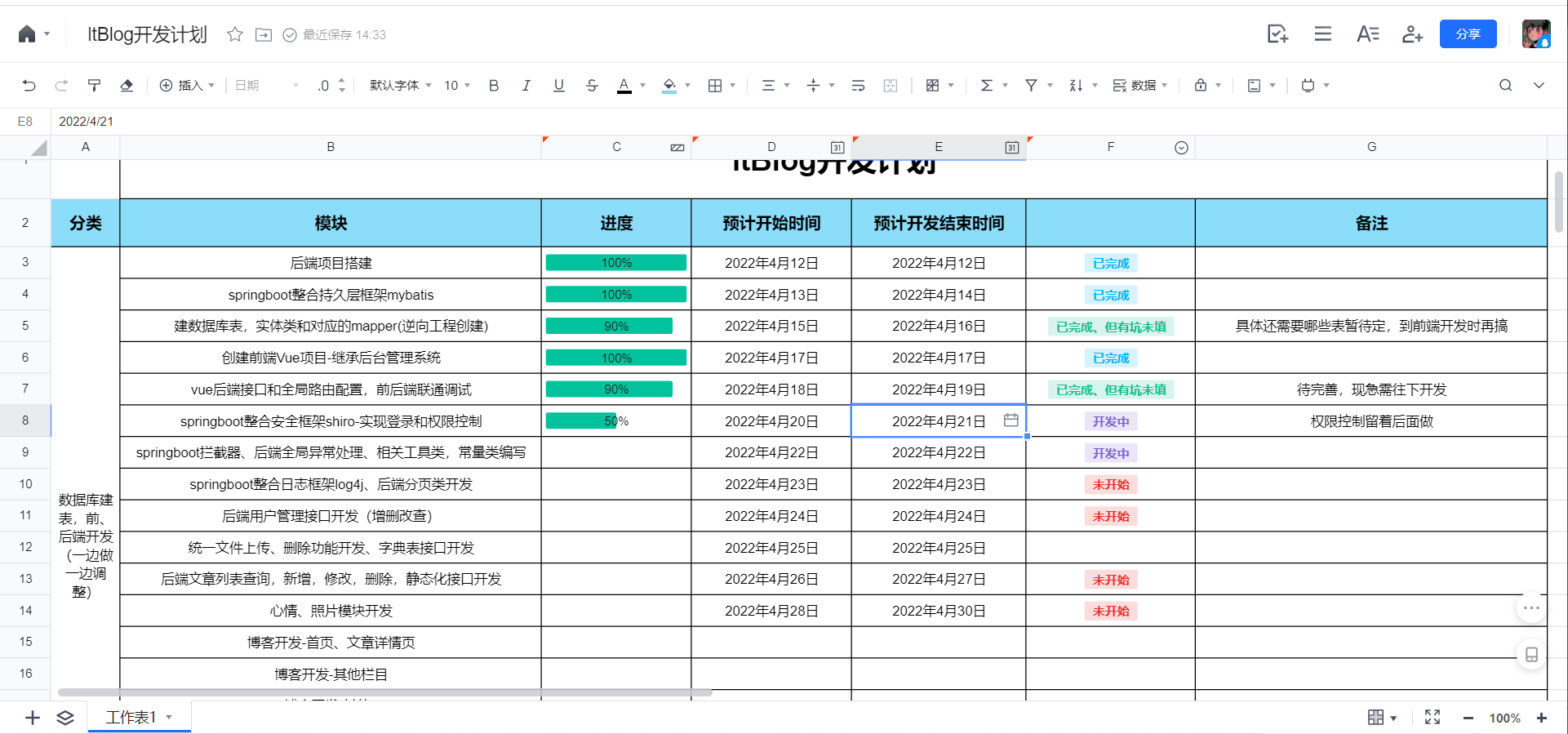Viewport: 1568px width, 734px height.
Task: Zoom out with the minus button
Action: (1468, 718)
